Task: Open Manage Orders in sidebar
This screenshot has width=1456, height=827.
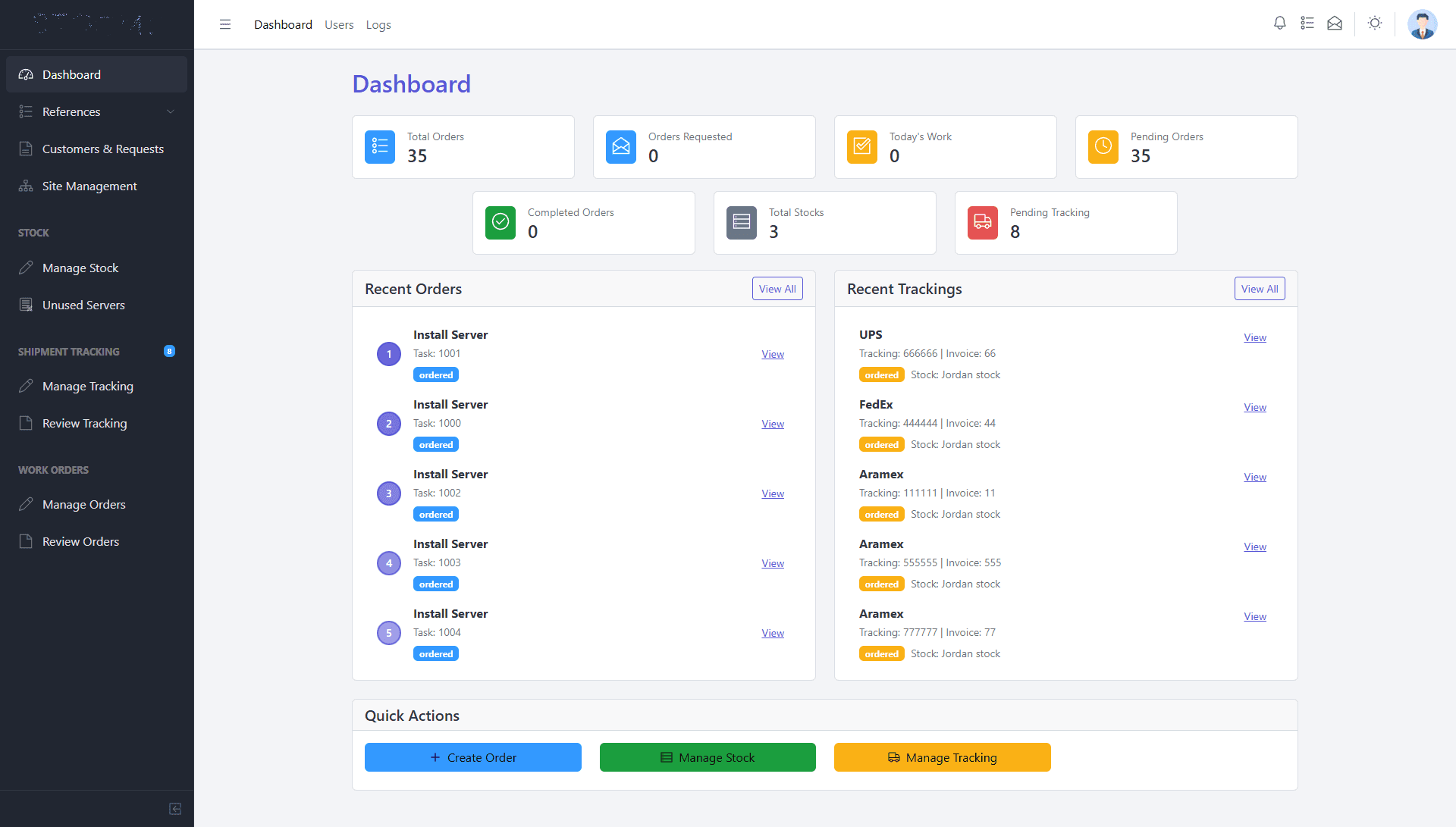Action: pos(97,504)
